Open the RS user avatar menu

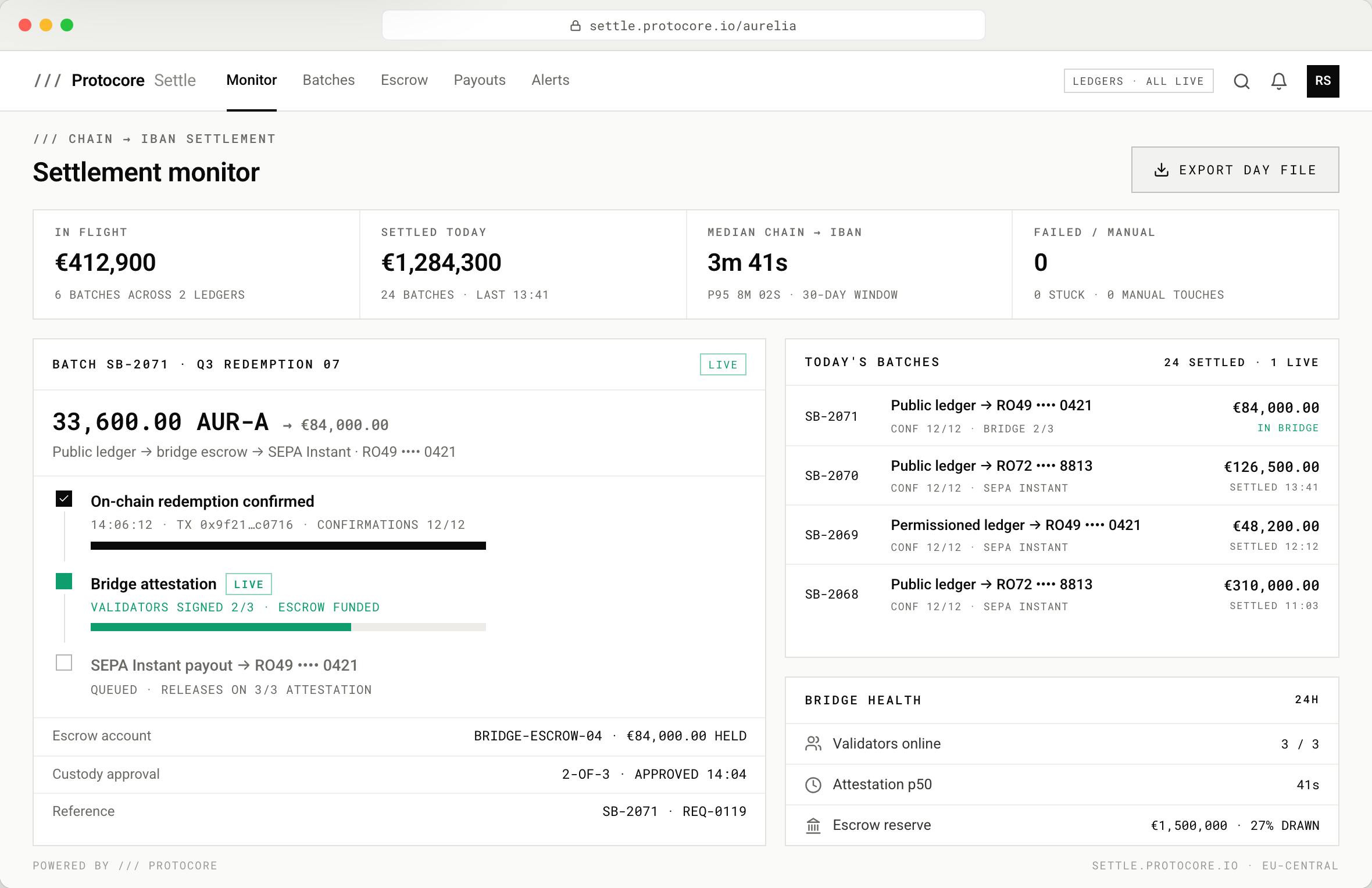1323,81
